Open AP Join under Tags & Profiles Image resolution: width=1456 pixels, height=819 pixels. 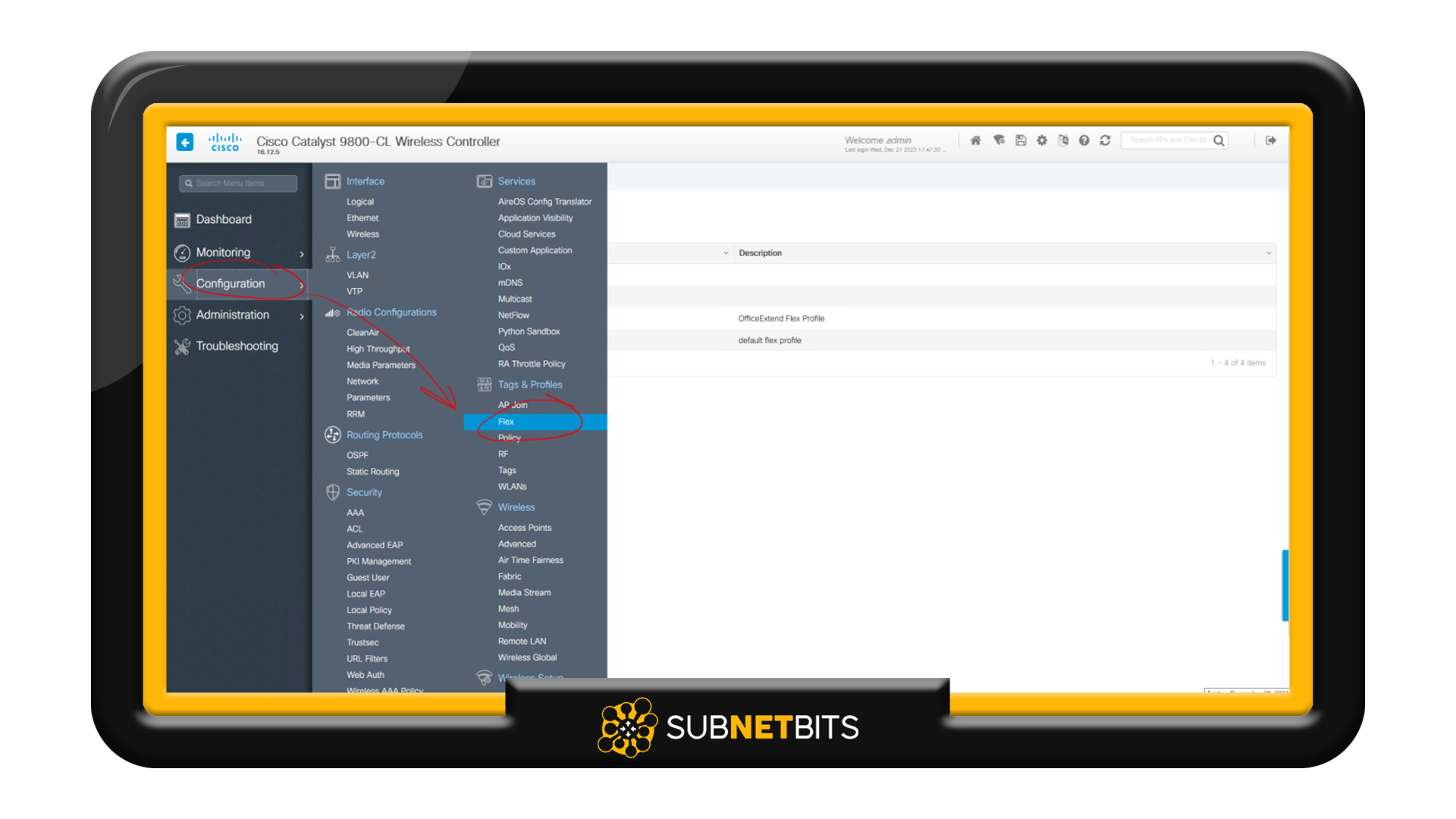click(513, 405)
